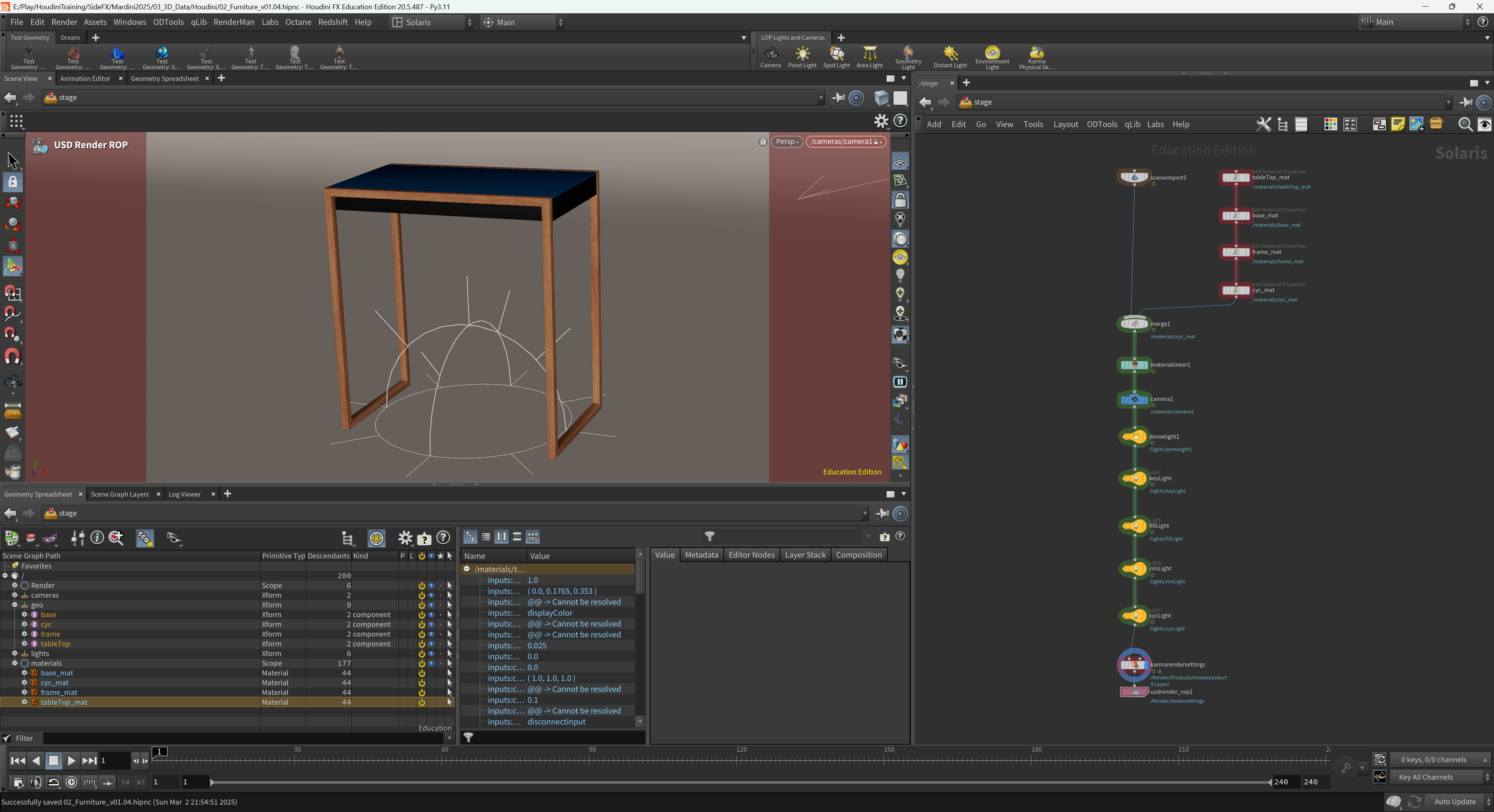1494x812 pixels.
Task: Collapse the materials scope in tree
Action: [15, 663]
